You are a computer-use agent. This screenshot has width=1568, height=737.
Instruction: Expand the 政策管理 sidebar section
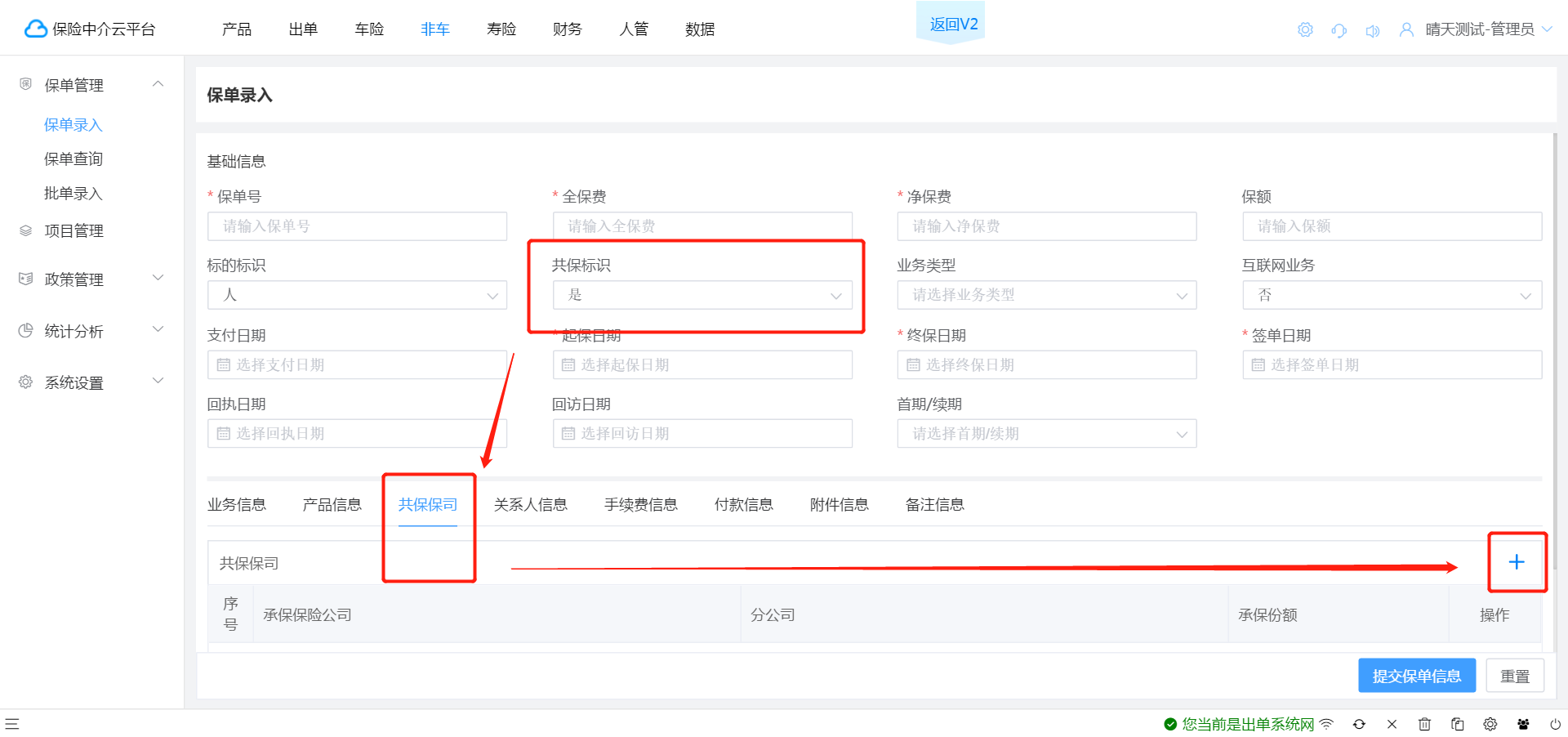[x=158, y=278]
